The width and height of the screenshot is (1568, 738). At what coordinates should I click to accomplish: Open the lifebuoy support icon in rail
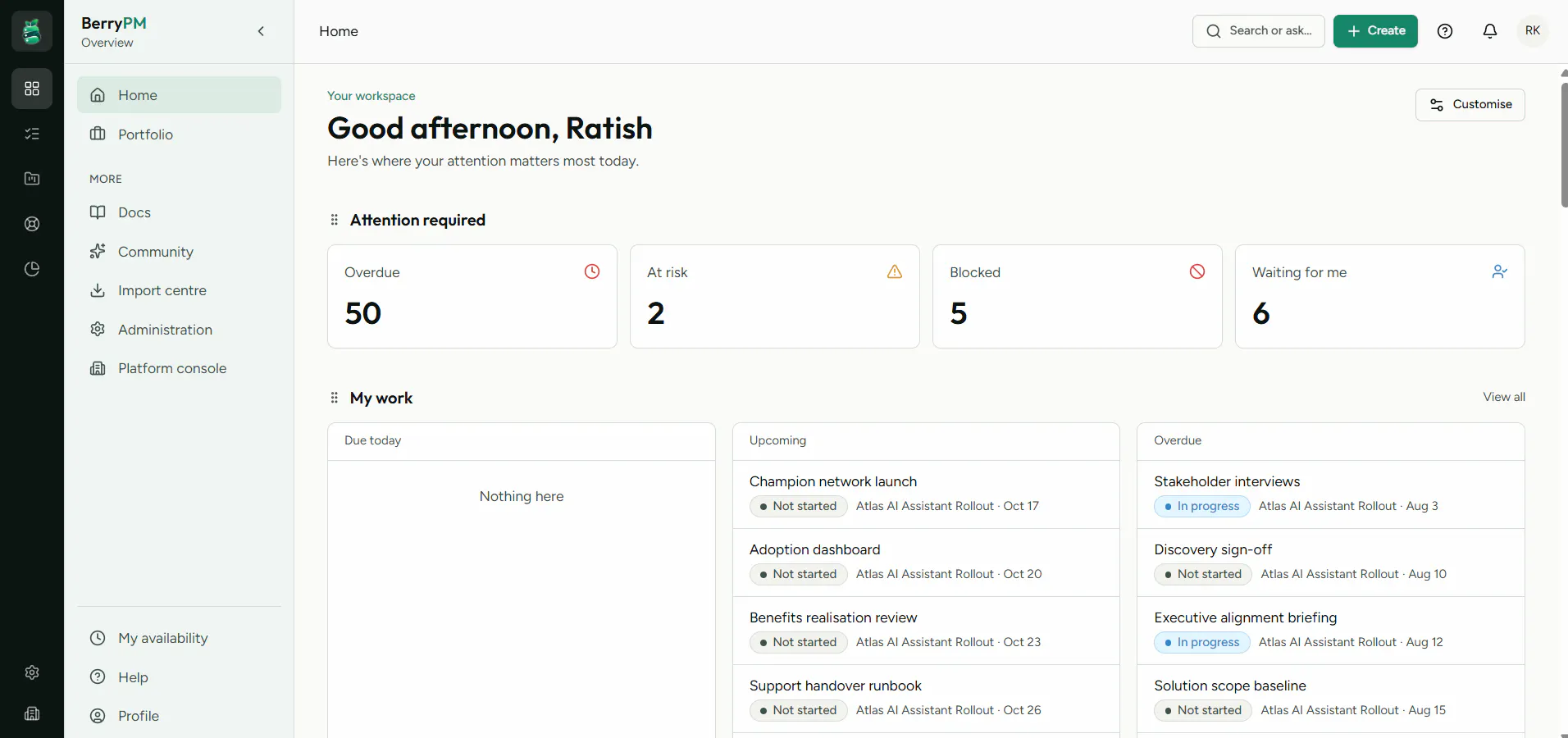tap(32, 224)
